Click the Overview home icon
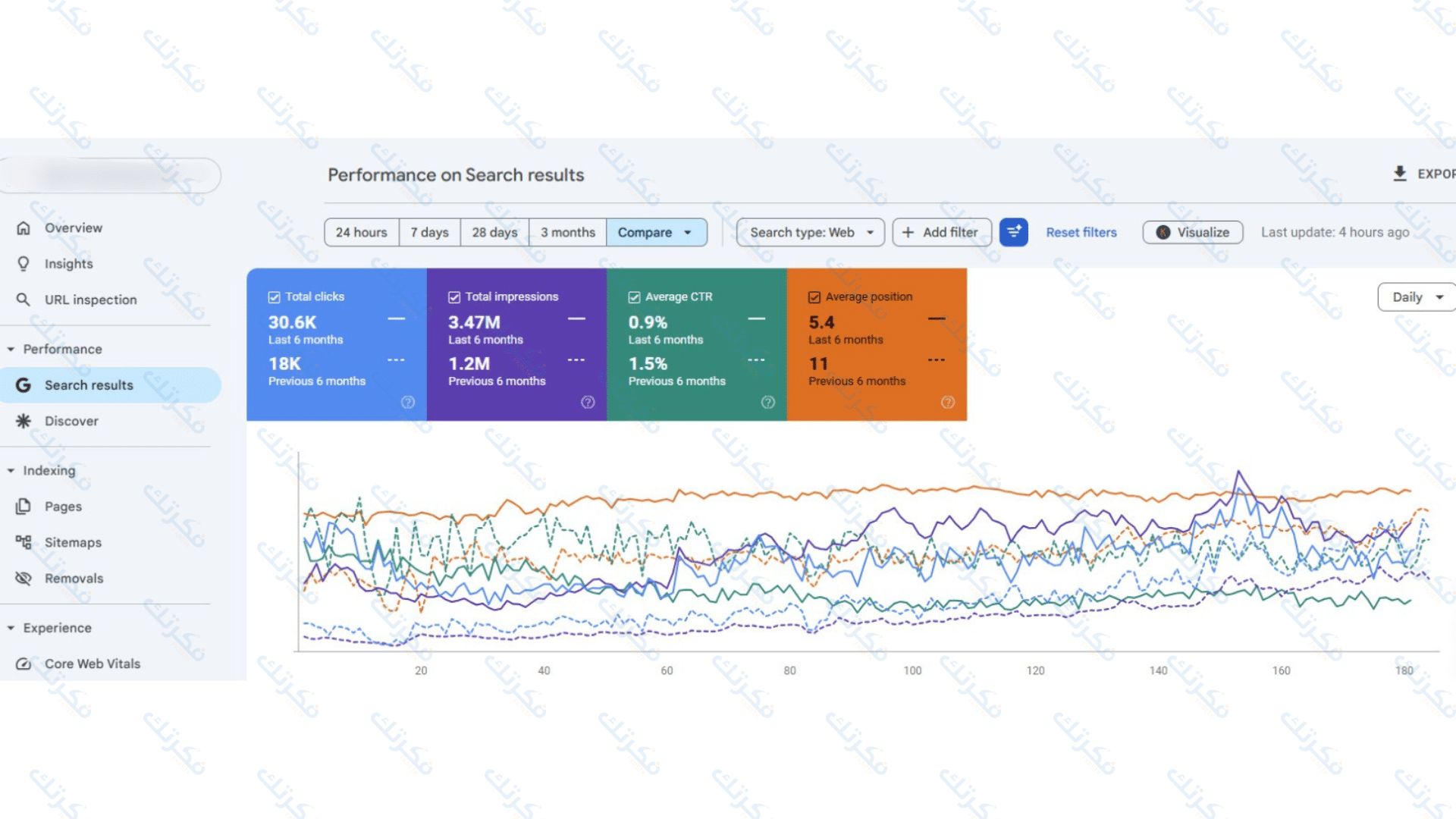 24,227
